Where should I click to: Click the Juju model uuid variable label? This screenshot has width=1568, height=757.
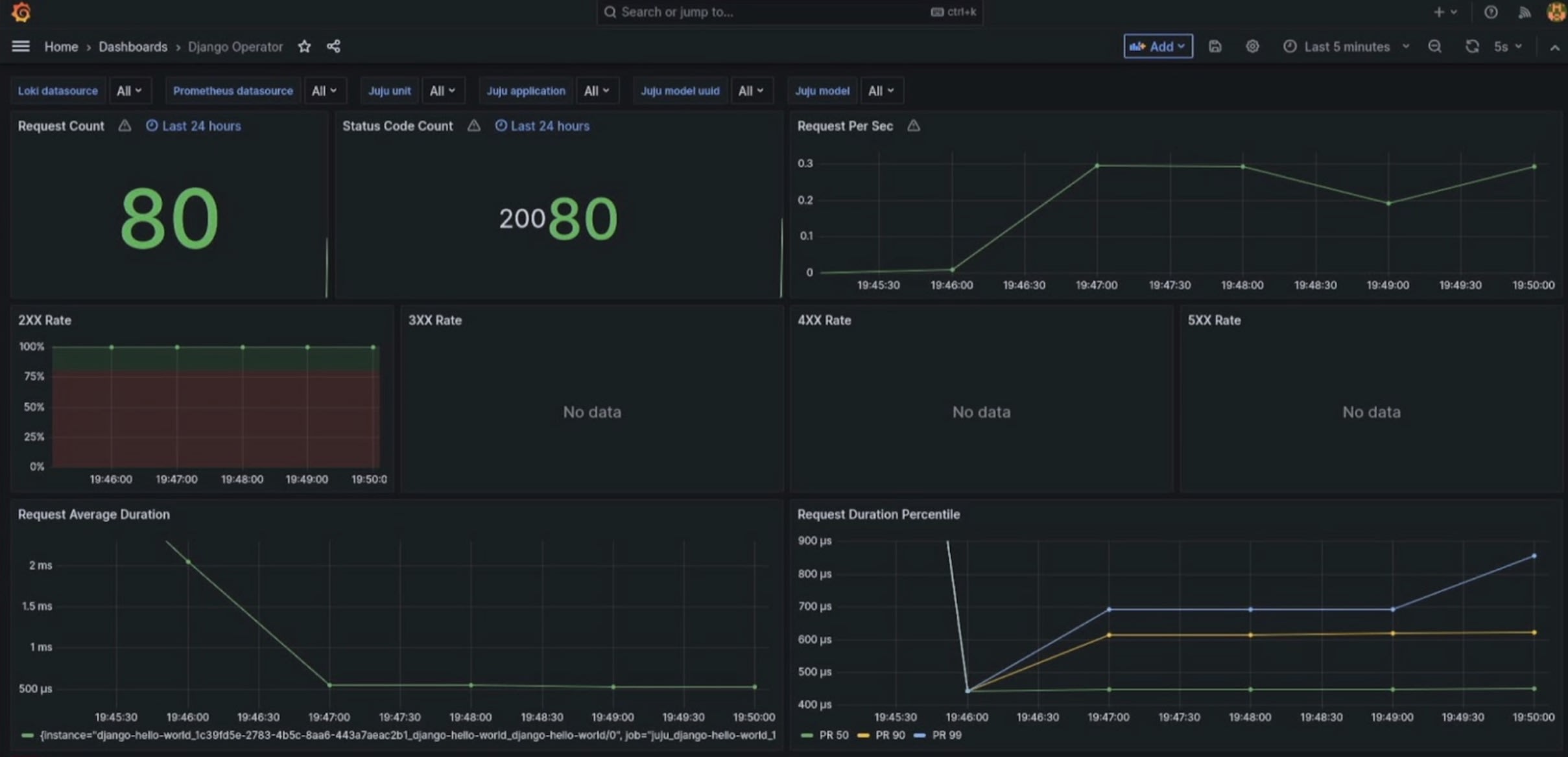coord(680,91)
